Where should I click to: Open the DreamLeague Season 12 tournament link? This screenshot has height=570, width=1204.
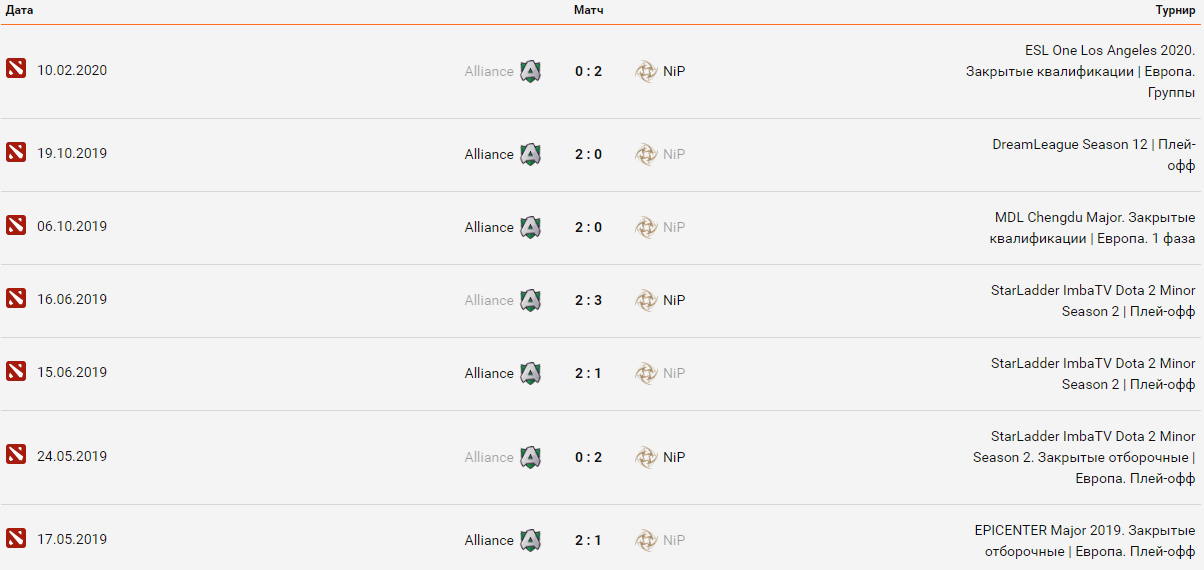[1093, 154]
